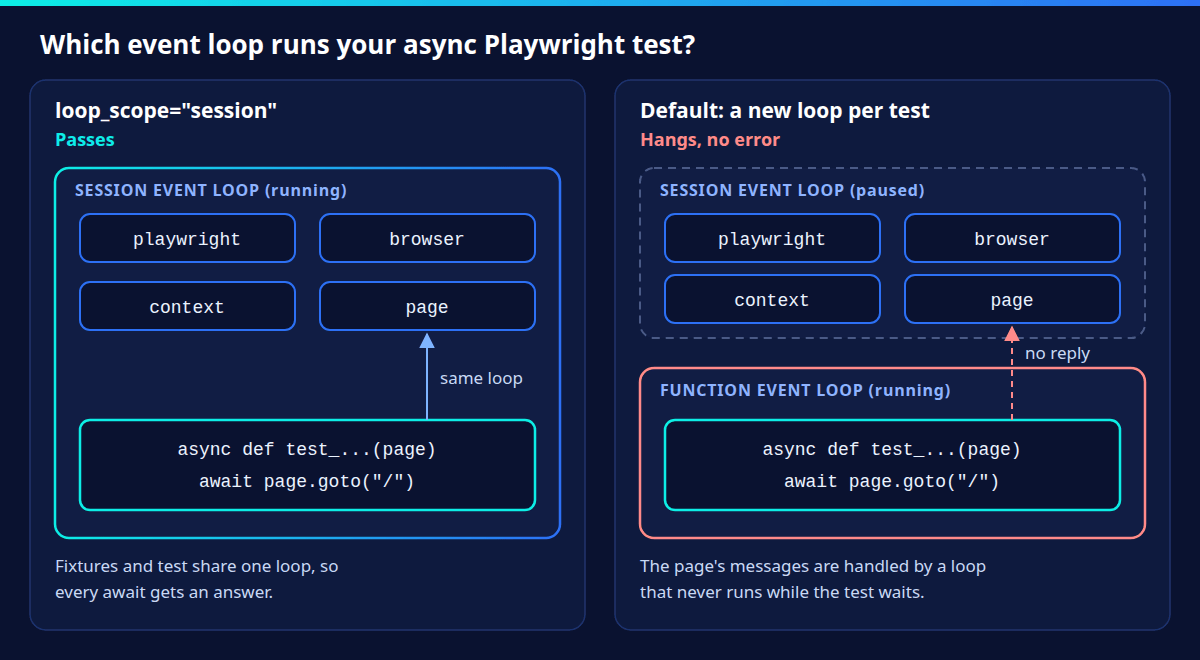
Task: Click 'await page.goto("/")' in the left panel
Action: tap(307, 482)
